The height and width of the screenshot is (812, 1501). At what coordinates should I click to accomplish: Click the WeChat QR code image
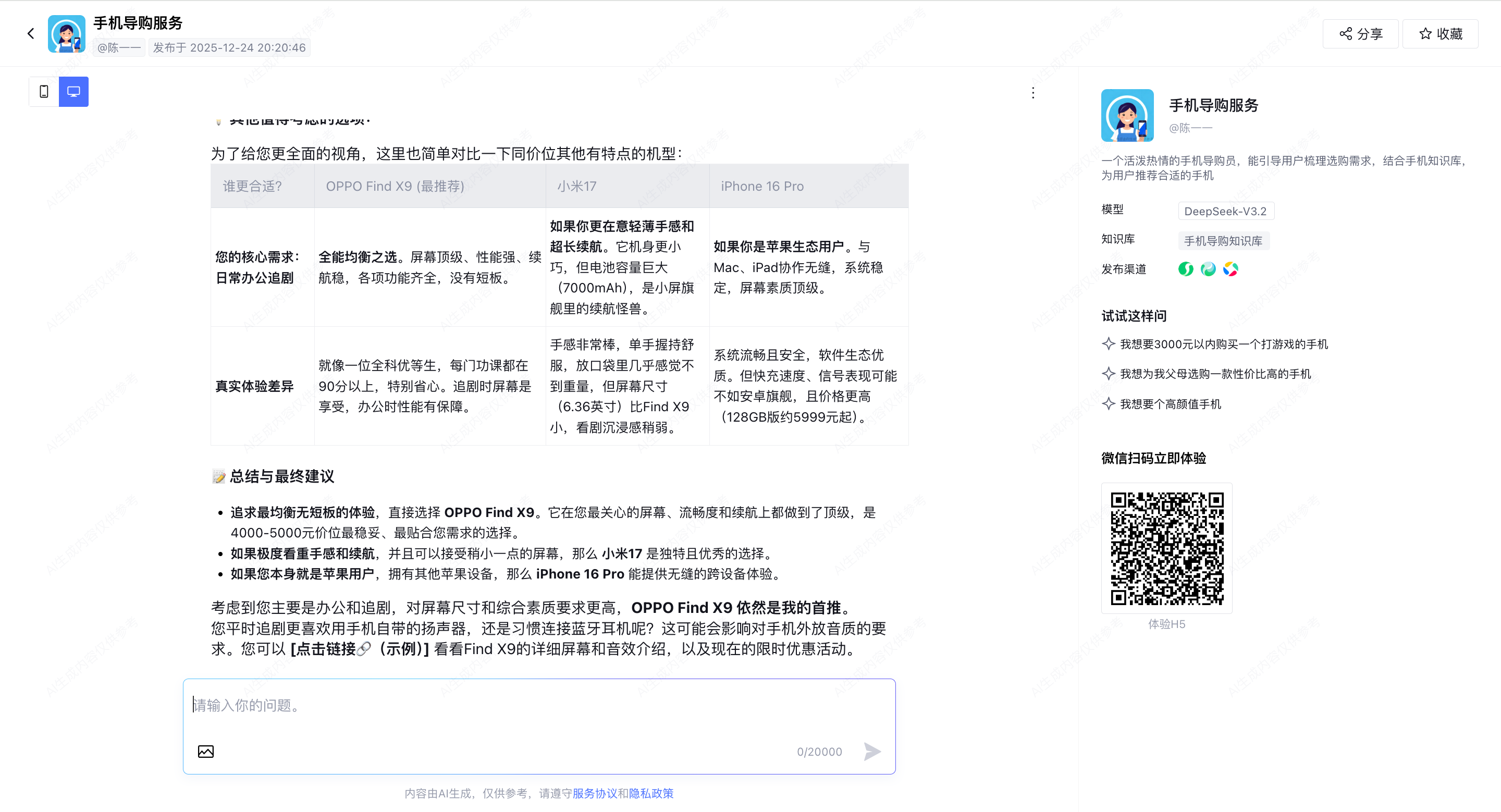tap(1166, 548)
